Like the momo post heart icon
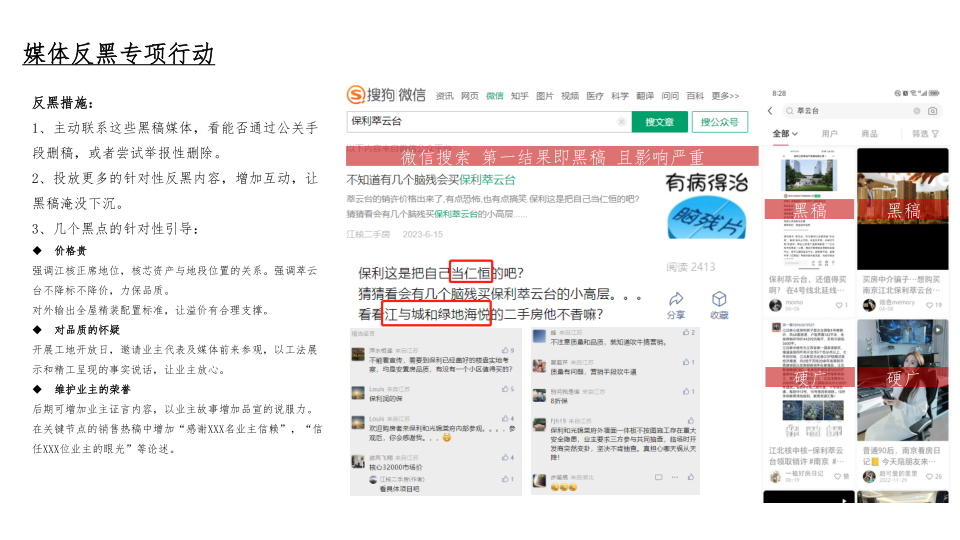 (839, 305)
